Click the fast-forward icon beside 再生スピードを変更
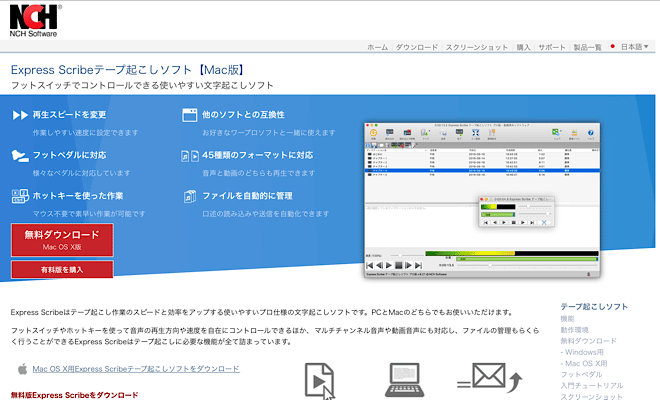660x400 pixels. pyautogui.click(x=20, y=115)
